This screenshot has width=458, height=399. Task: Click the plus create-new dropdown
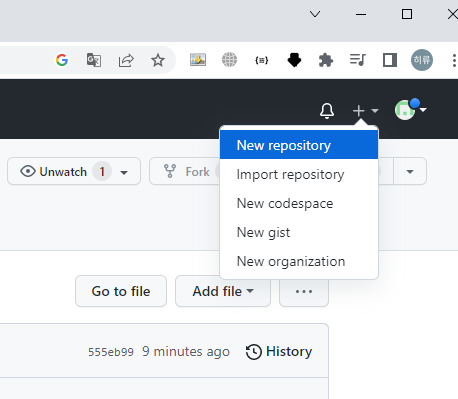point(365,110)
